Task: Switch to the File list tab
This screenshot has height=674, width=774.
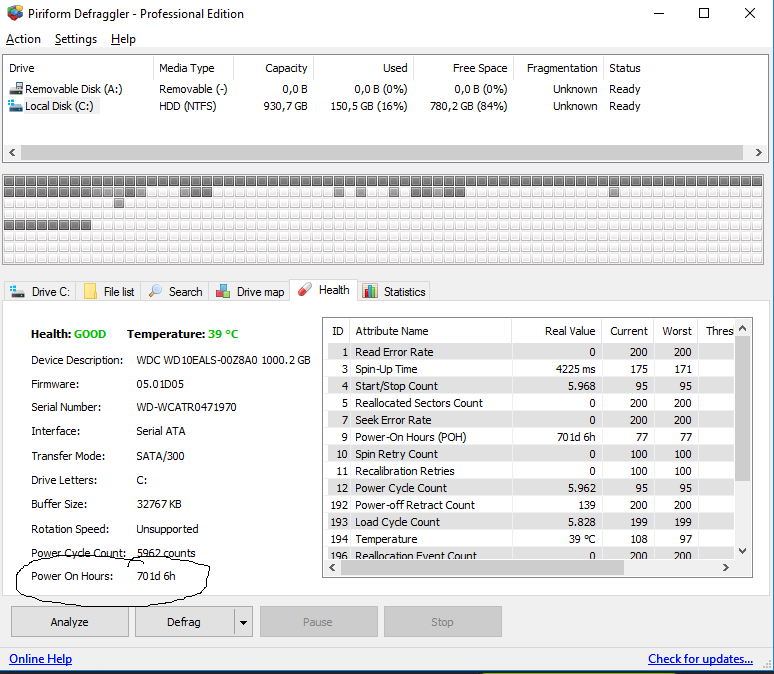Action: click(109, 291)
